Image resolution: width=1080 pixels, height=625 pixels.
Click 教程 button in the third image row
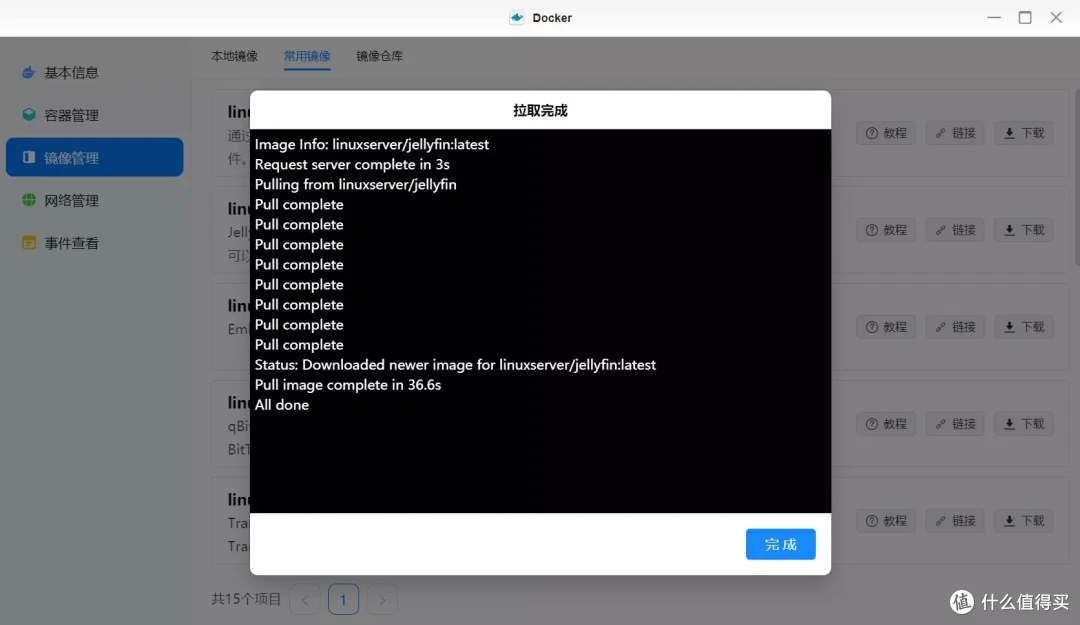[x=886, y=327]
